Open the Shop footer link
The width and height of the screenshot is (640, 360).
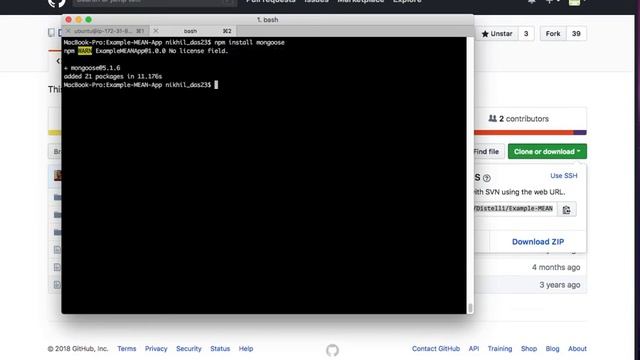tap(529, 349)
